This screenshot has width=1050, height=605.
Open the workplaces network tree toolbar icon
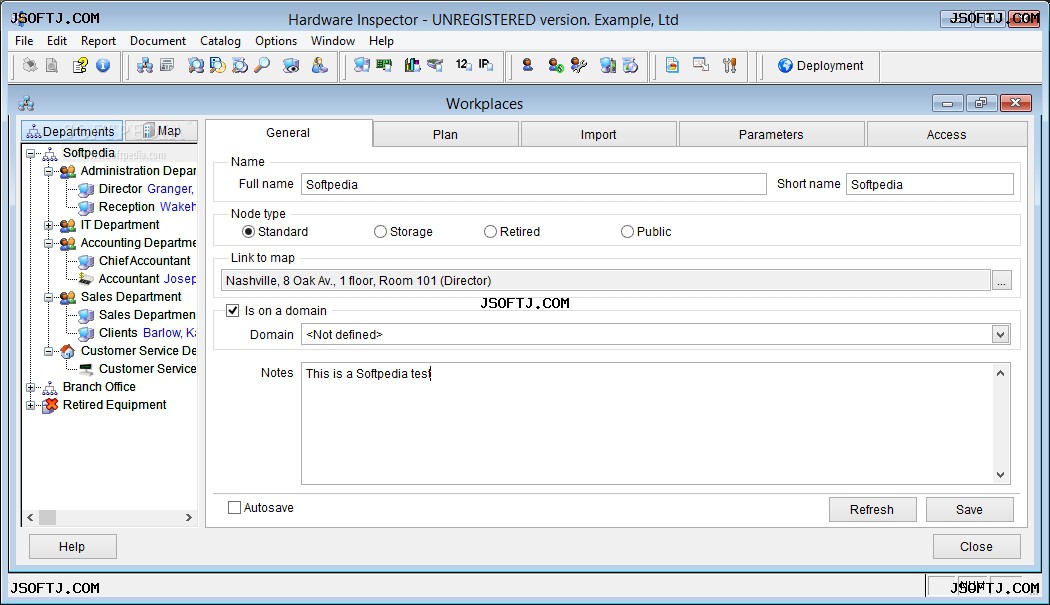[x=145, y=65]
